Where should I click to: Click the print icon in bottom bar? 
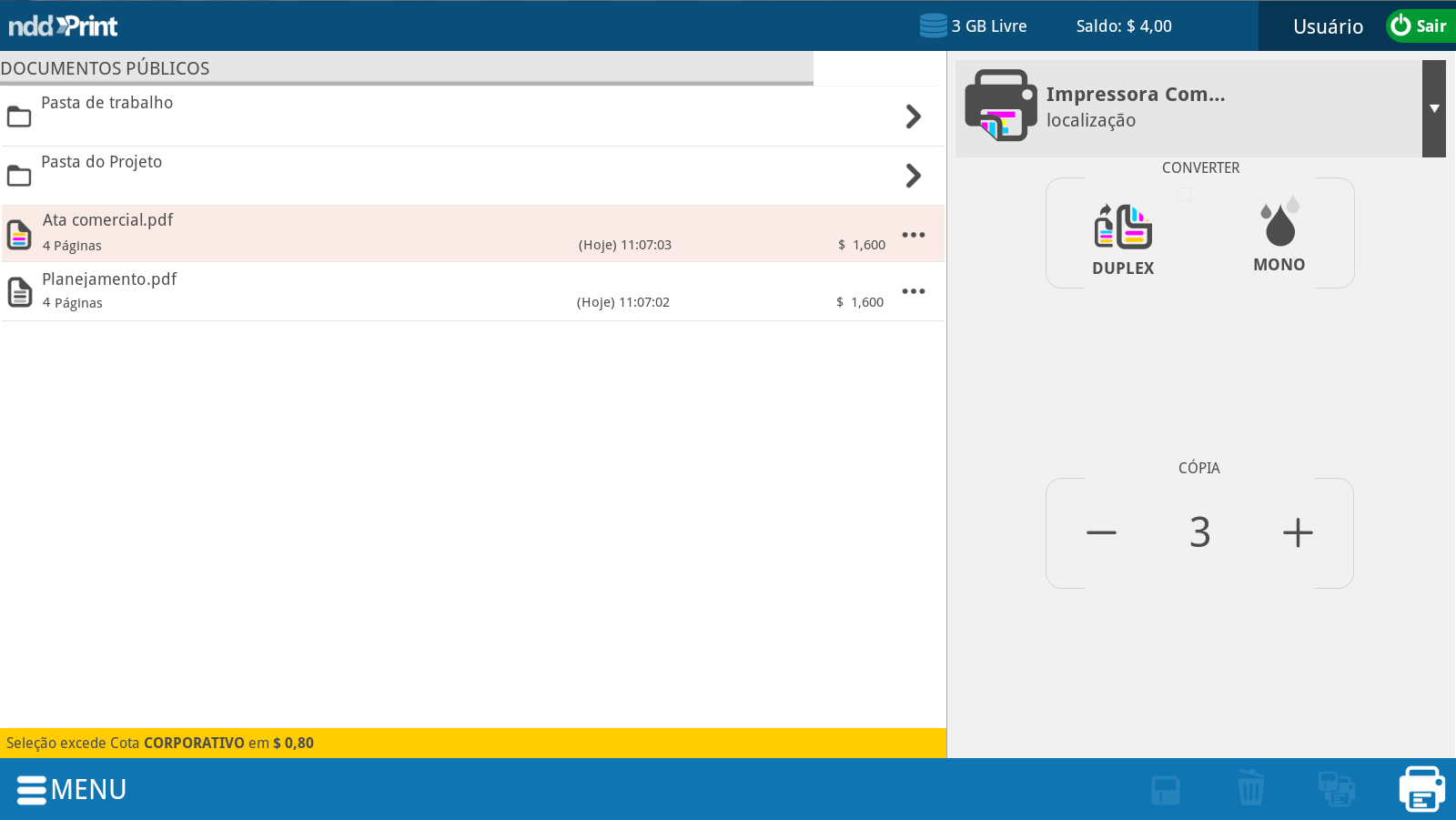tap(1421, 788)
